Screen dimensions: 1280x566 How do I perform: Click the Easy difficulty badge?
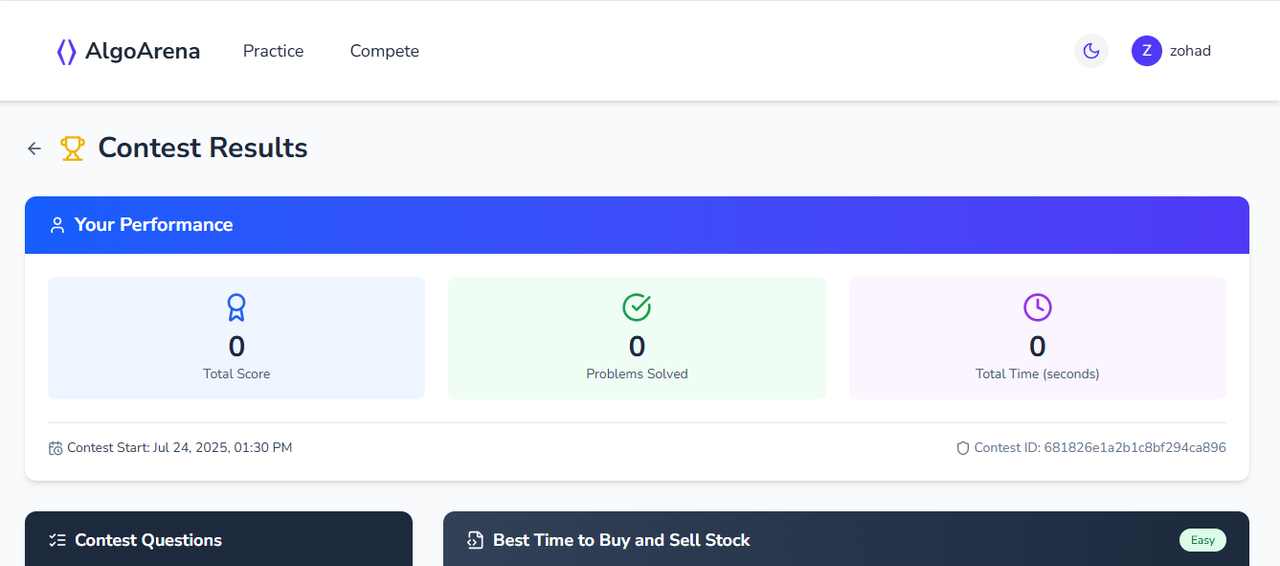click(1203, 540)
